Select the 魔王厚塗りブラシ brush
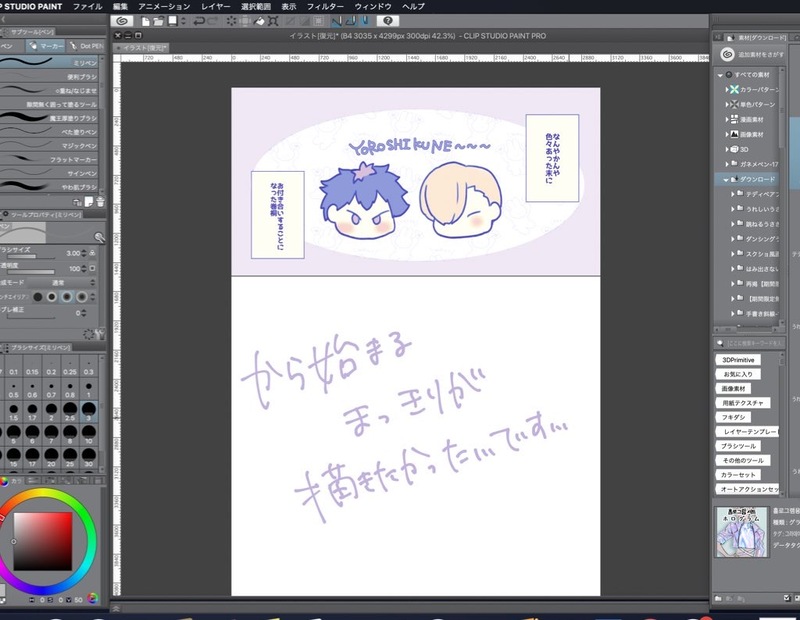Viewport: 800px width, 620px height. click(49, 118)
